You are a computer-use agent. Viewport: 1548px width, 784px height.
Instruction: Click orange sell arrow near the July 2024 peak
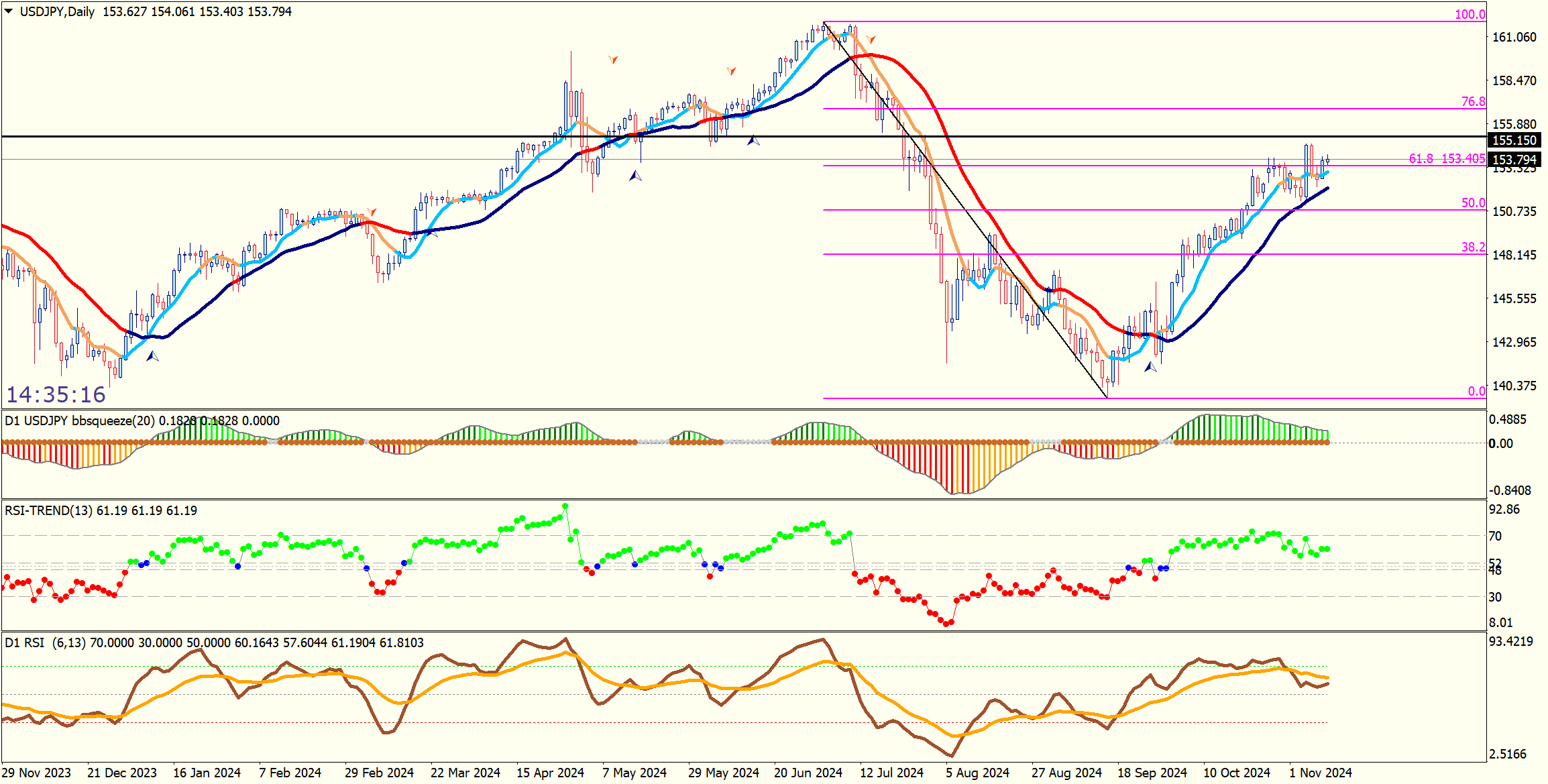coord(871,40)
